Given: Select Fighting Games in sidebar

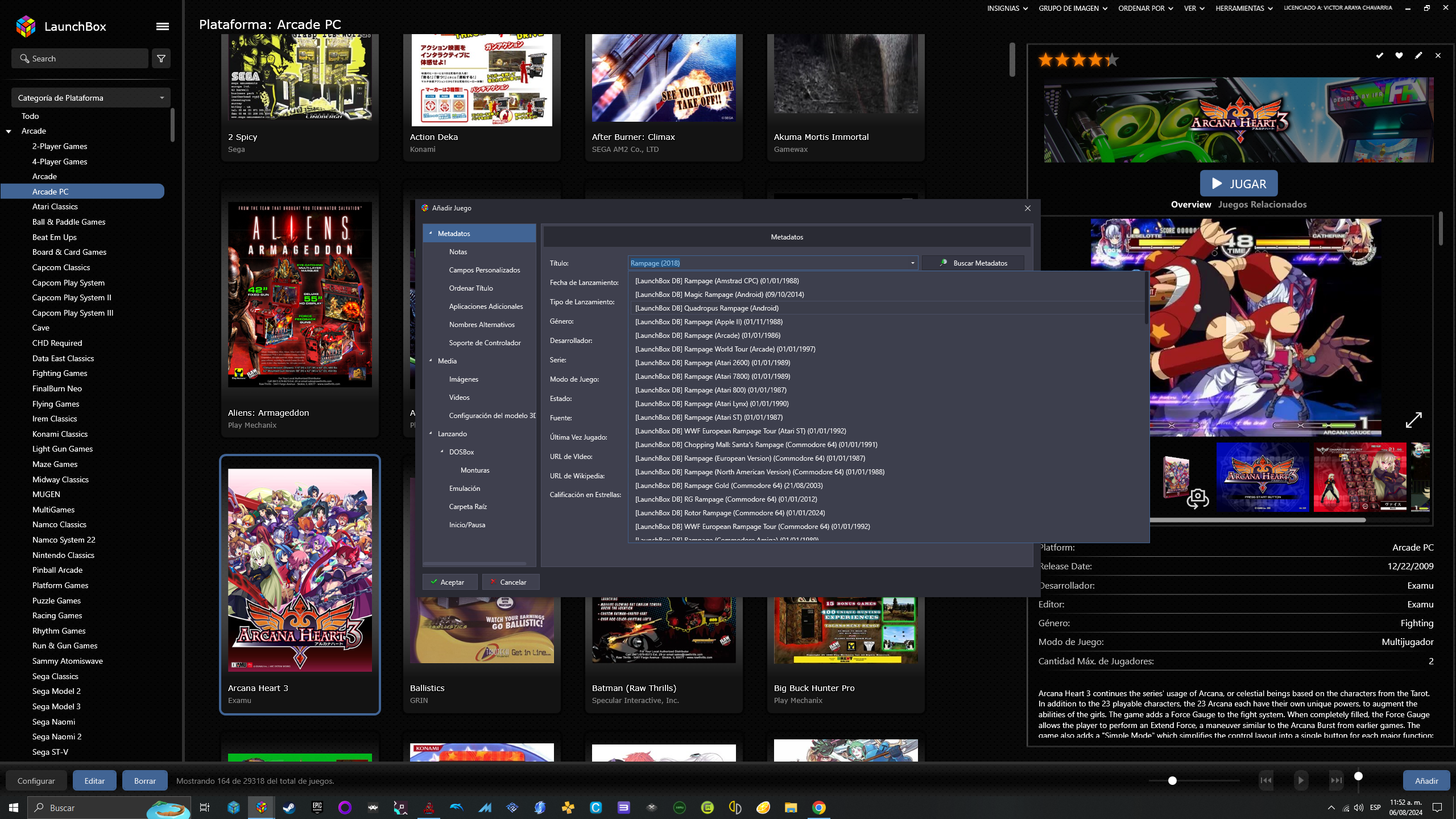Looking at the screenshot, I should 60,374.
